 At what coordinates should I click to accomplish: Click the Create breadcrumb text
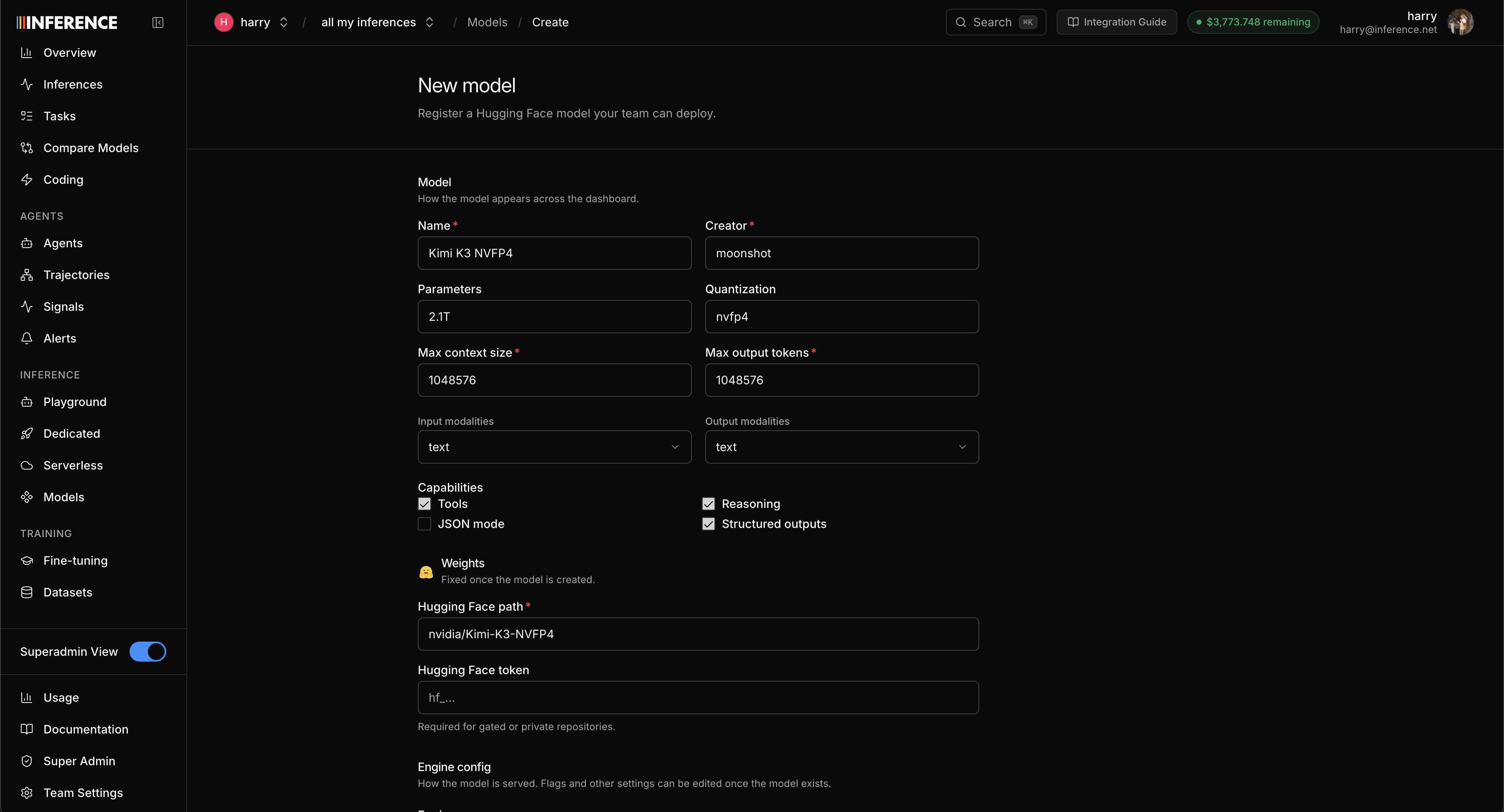tap(550, 22)
